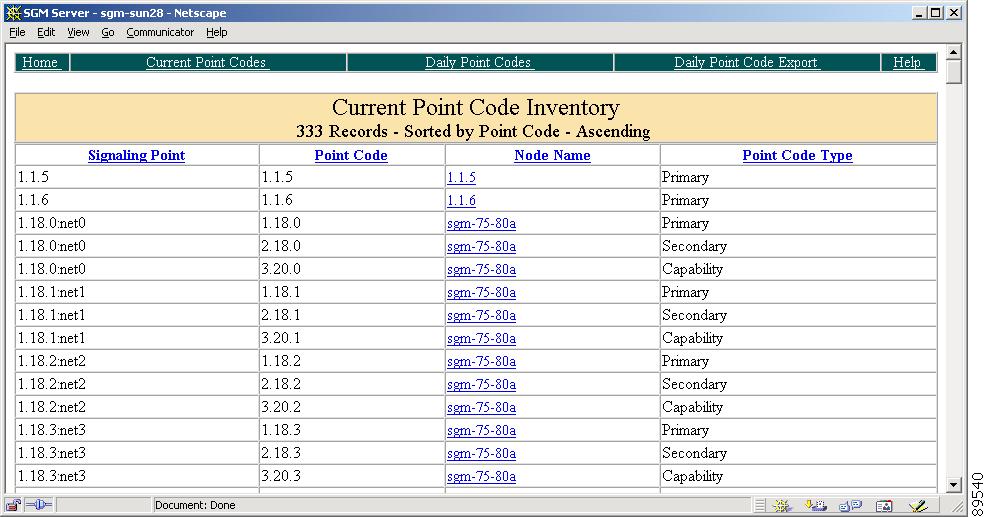986x517 pixels.
Task: Click the component bar grip handle
Action: [760, 506]
